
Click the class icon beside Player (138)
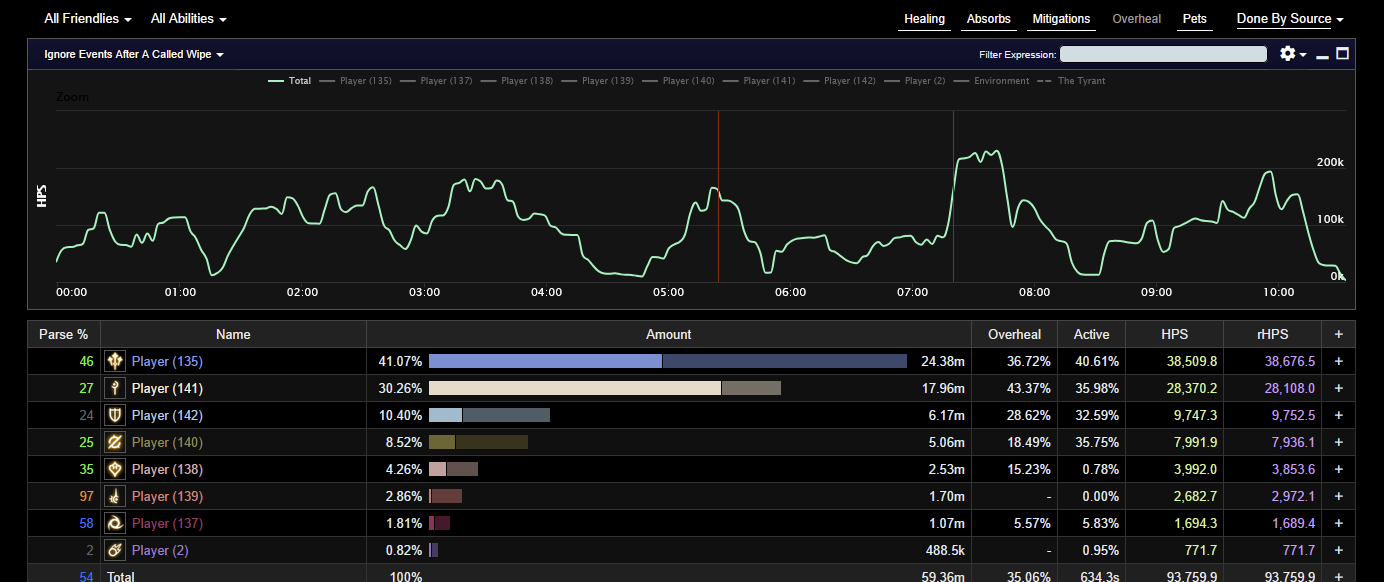pyautogui.click(x=115, y=469)
